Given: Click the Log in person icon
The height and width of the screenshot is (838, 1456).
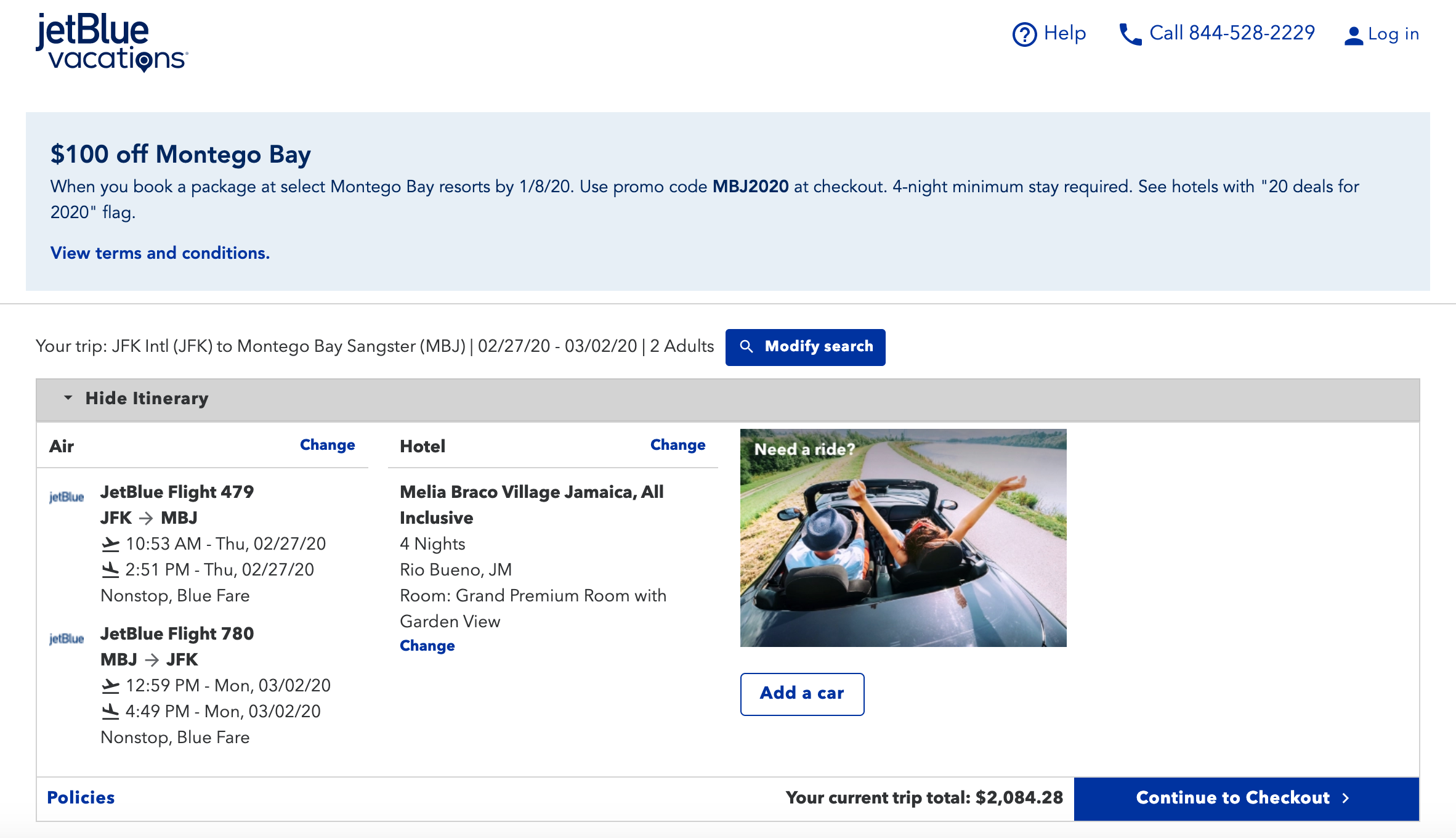Looking at the screenshot, I should coord(1353,35).
